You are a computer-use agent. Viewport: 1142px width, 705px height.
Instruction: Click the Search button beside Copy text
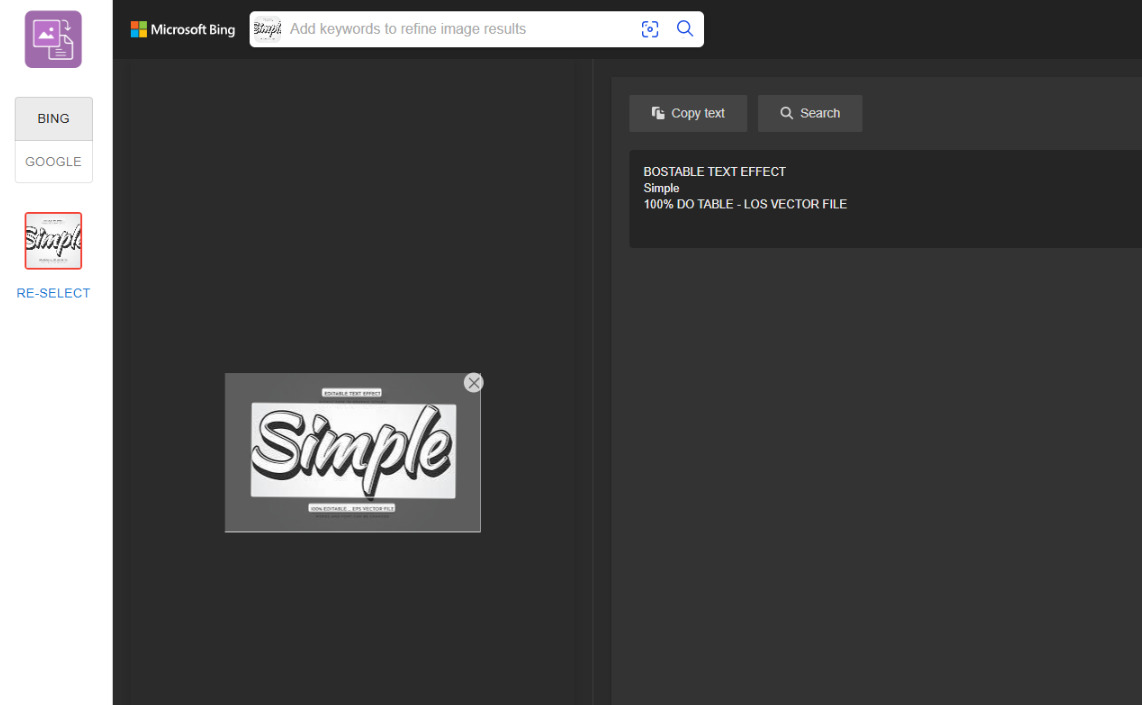pos(810,113)
